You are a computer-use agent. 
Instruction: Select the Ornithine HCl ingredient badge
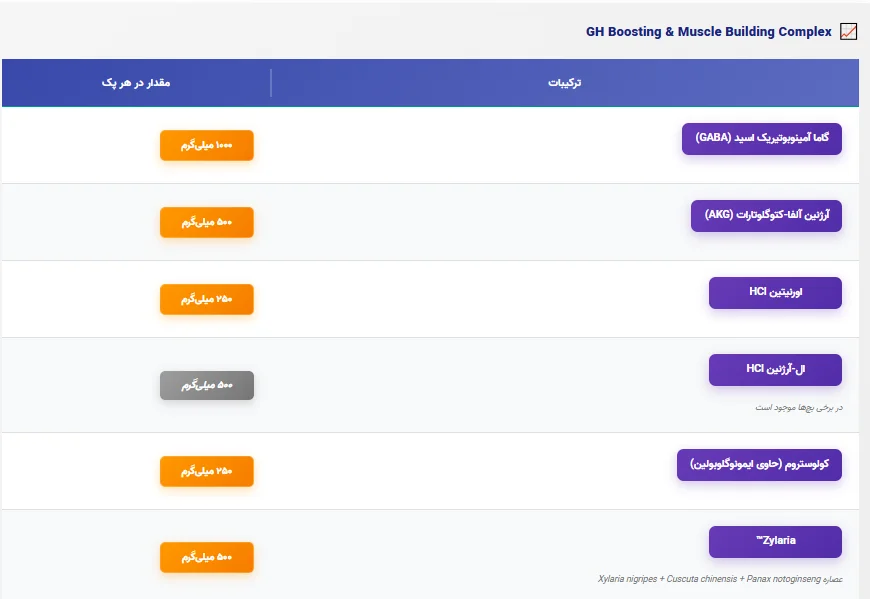(x=775, y=293)
